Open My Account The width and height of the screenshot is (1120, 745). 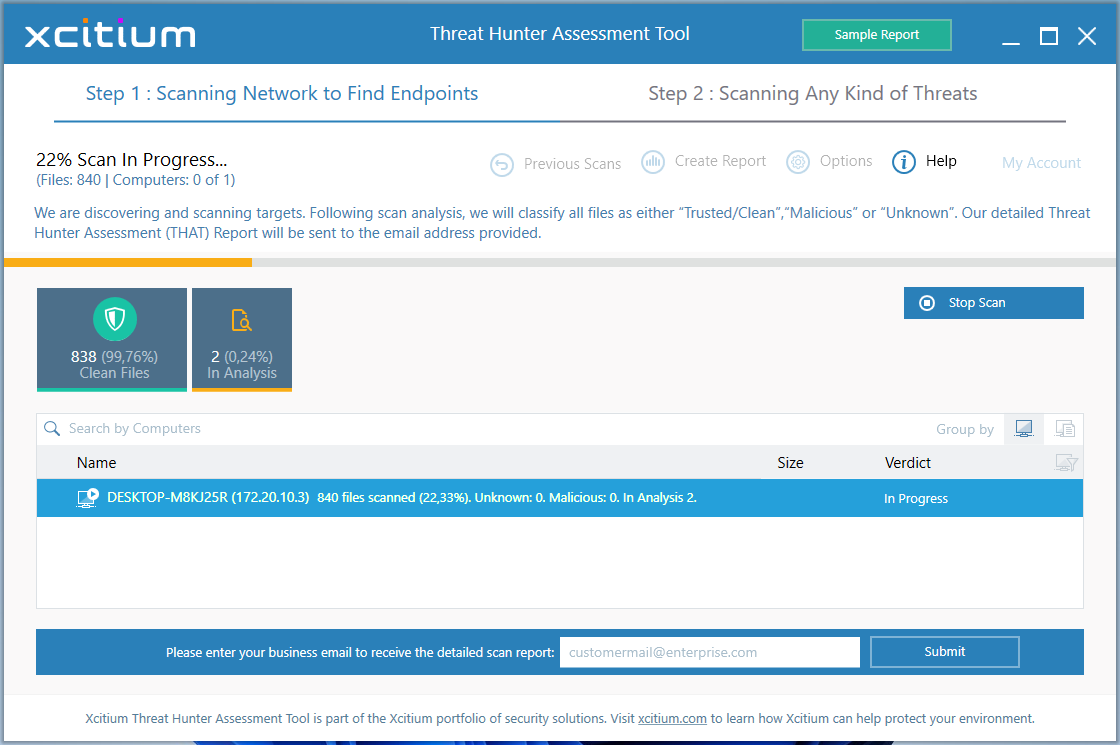pos(1041,163)
